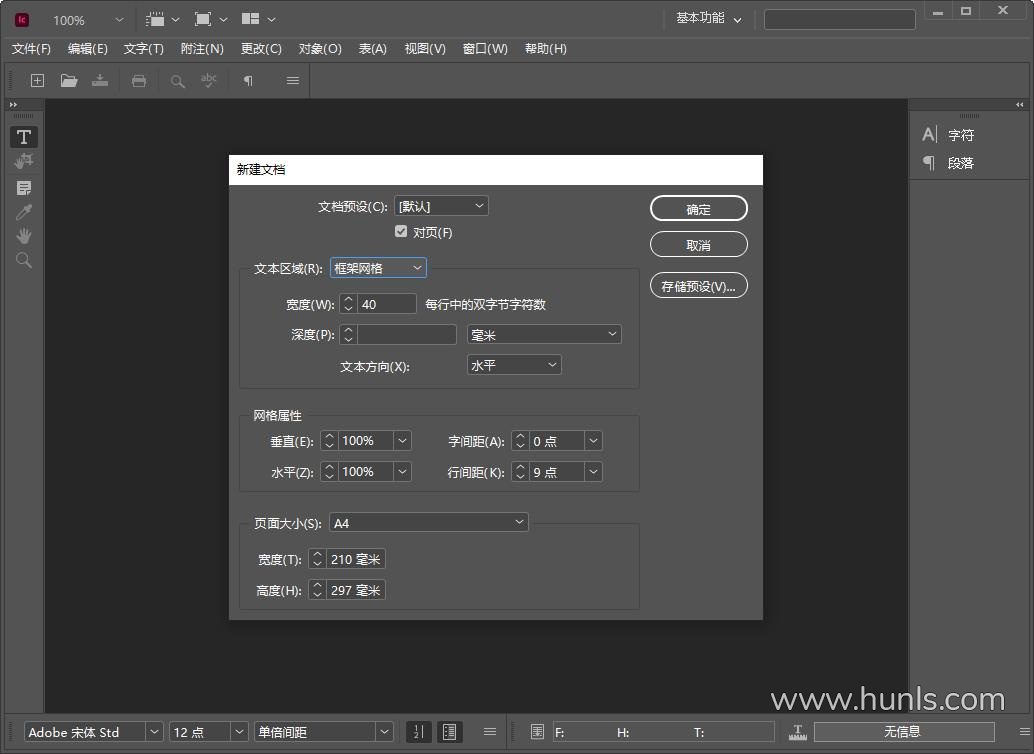Click the 宽度(W) stepper arrows
Screen dimensions: 1034x754
click(348, 304)
